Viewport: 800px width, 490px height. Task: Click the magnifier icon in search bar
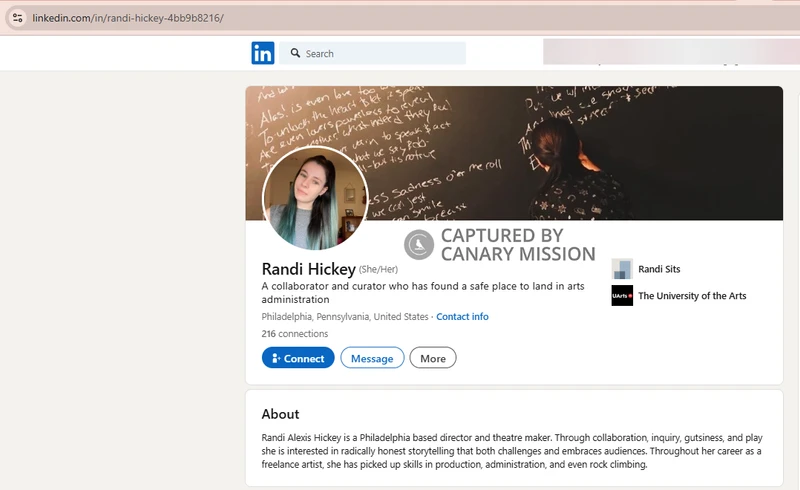[x=295, y=53]
